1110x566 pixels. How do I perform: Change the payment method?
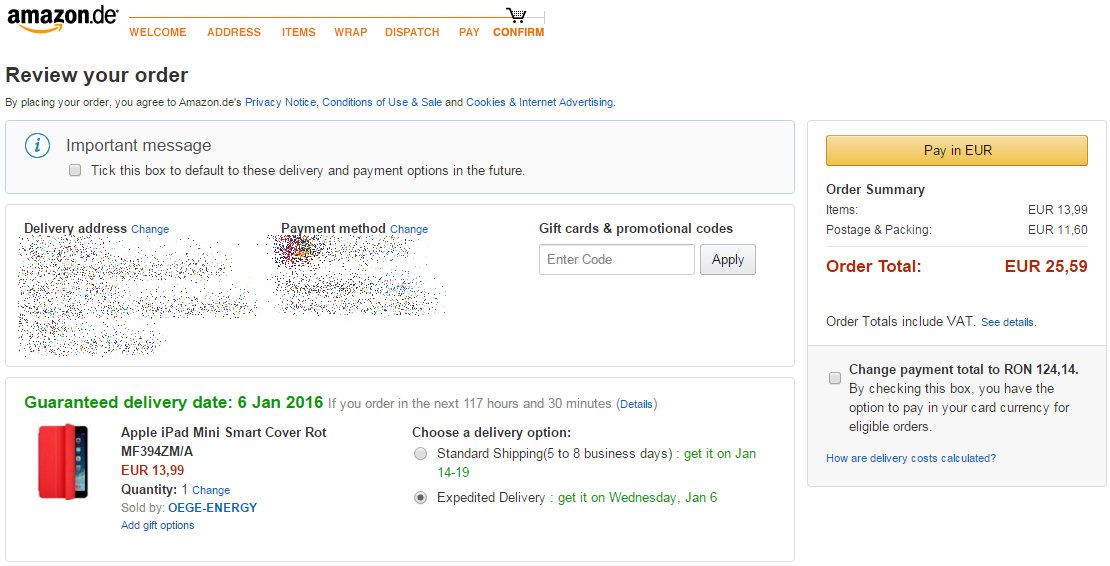coord(409,229)
